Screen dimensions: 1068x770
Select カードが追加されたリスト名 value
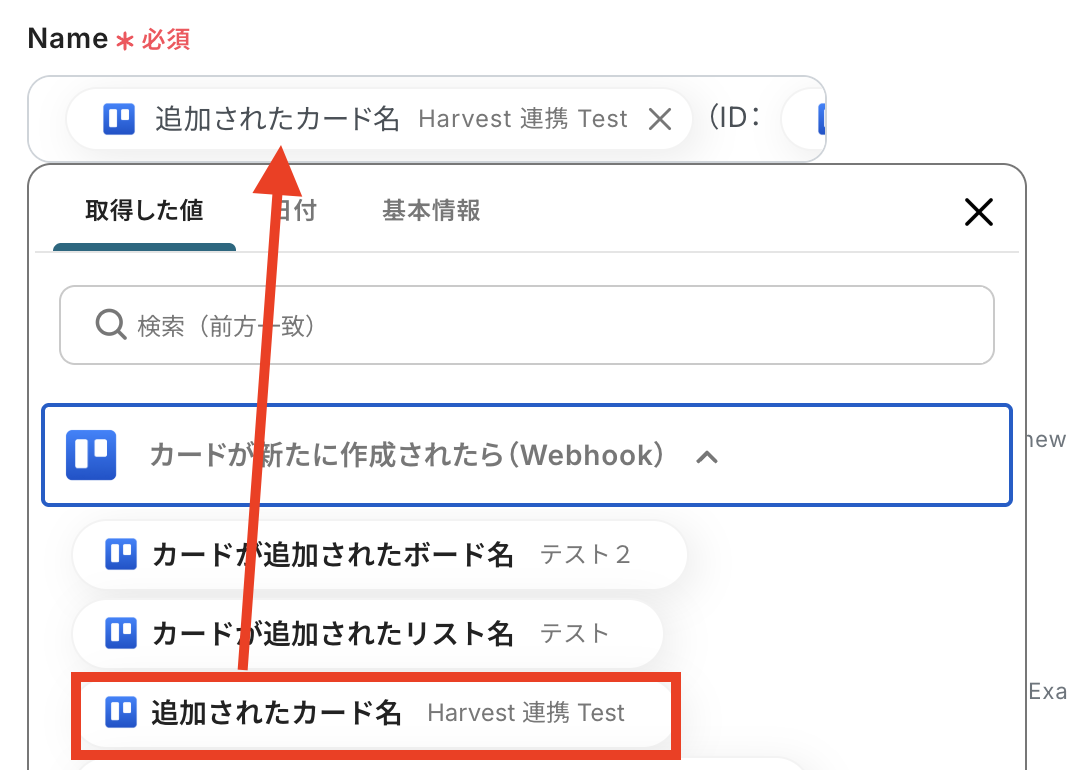(368, 634)
